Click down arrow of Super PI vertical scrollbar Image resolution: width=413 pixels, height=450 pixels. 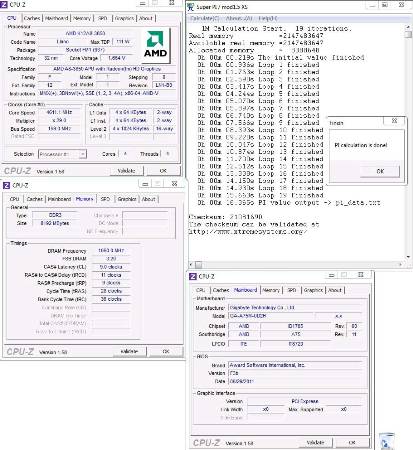(x=408, y=257)
